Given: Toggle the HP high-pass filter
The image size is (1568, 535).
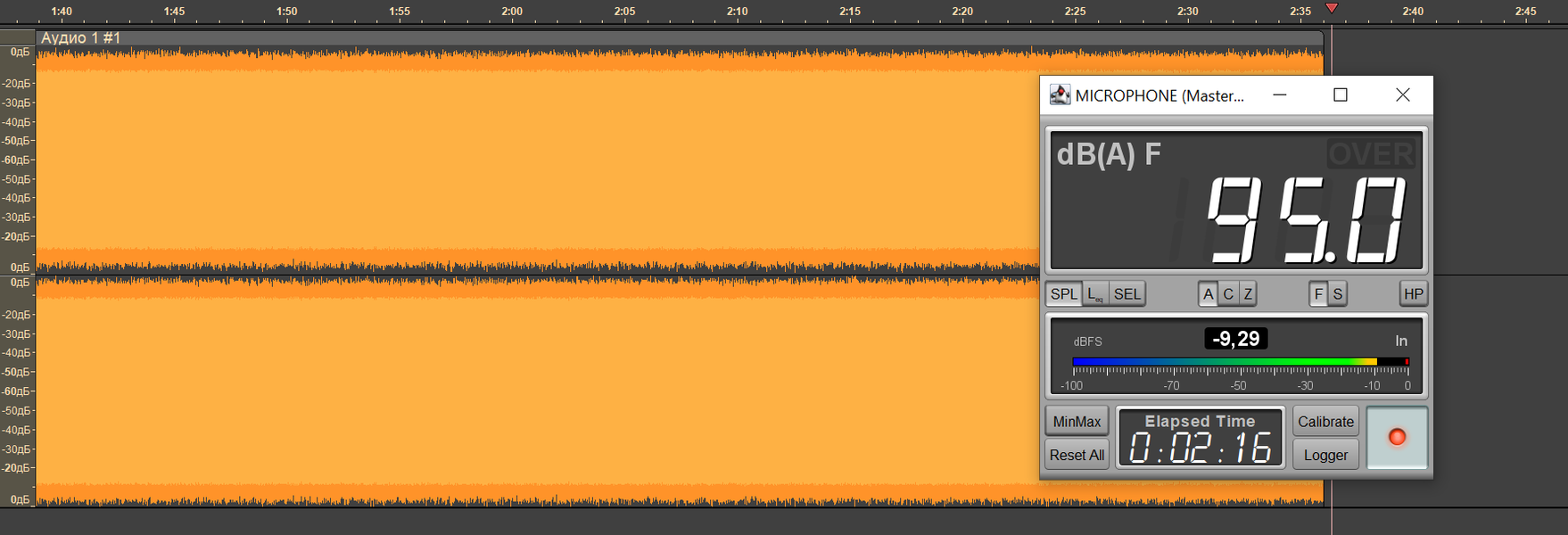Looking at the screenshot, I should pyautogui.click(x=1414, y=294).
